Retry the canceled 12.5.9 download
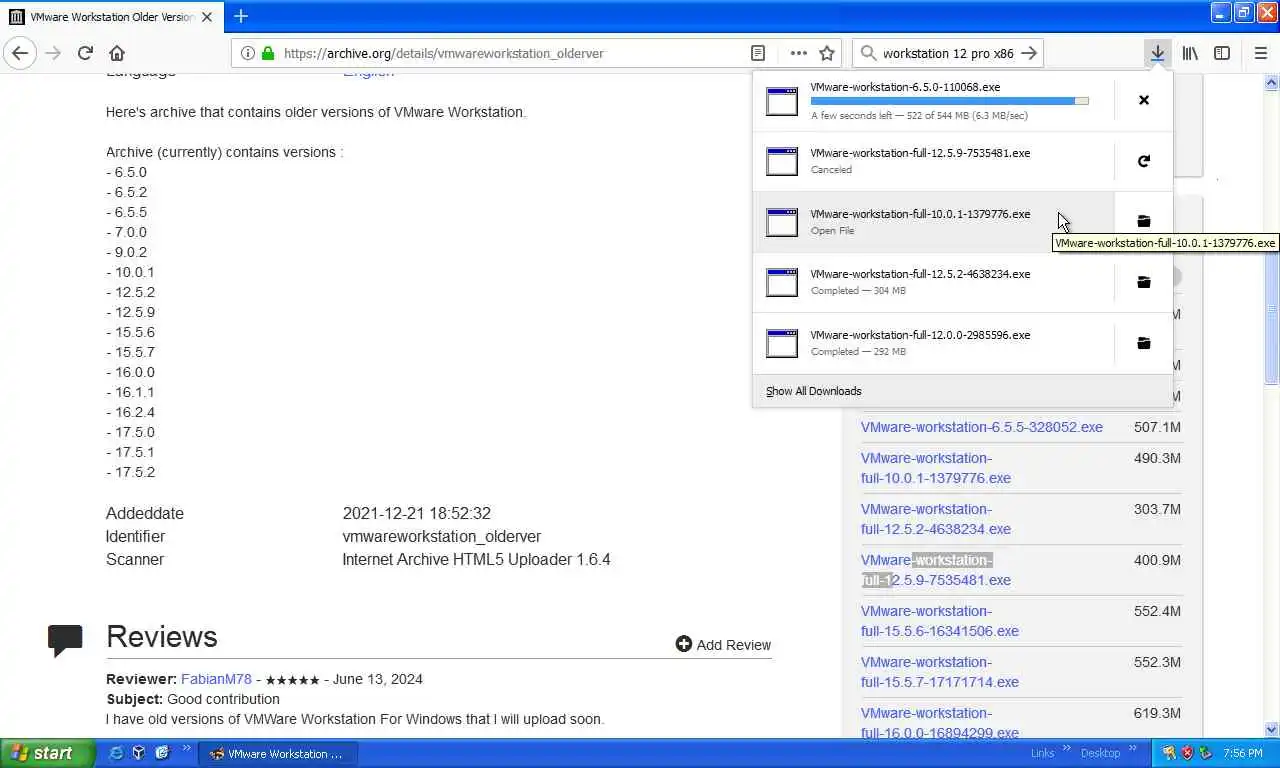The height and width of the screenshot is (768, 1280). point(1144,161)
